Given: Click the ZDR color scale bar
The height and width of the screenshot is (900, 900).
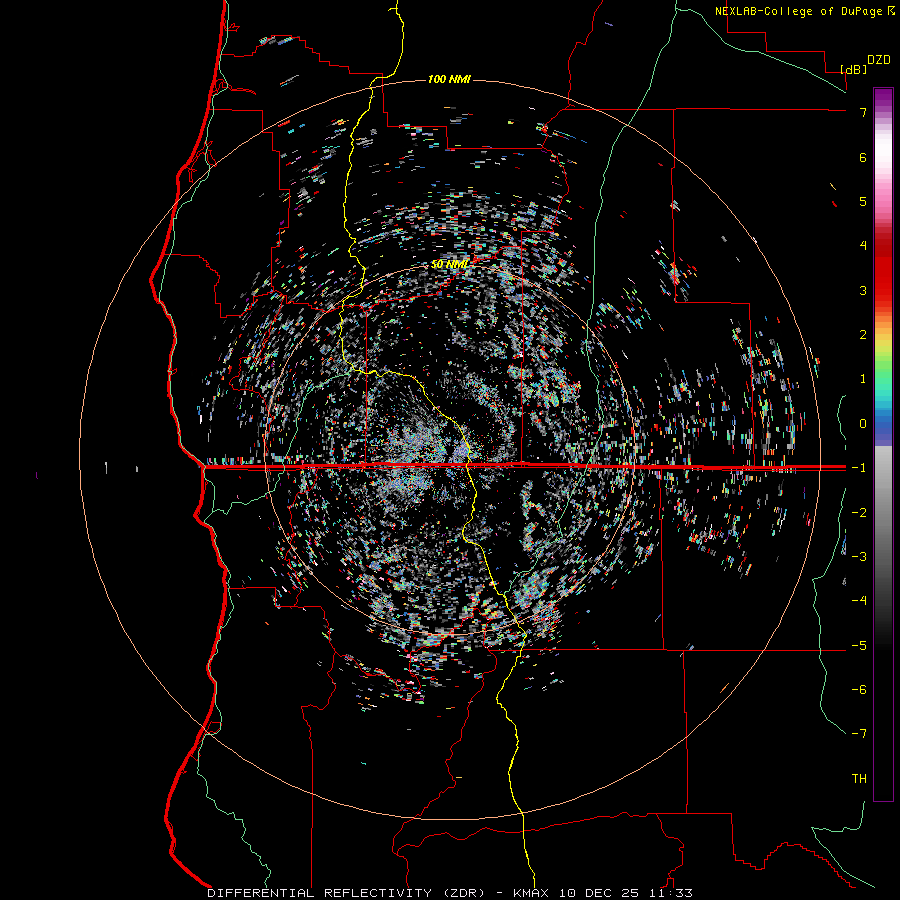Looking at the screenshot, I should coord(883,444).
